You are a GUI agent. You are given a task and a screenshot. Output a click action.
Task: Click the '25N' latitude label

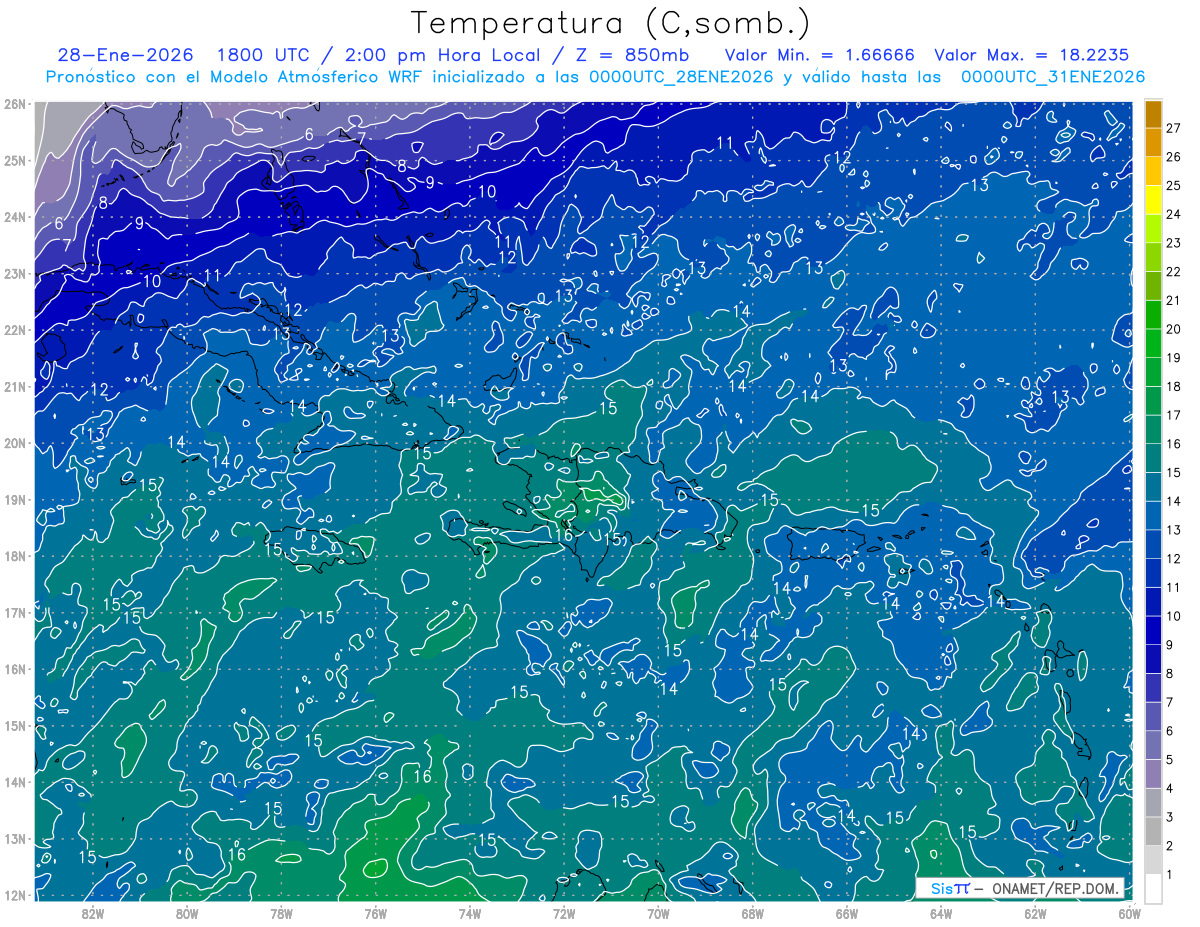click(x=14, y=160)
